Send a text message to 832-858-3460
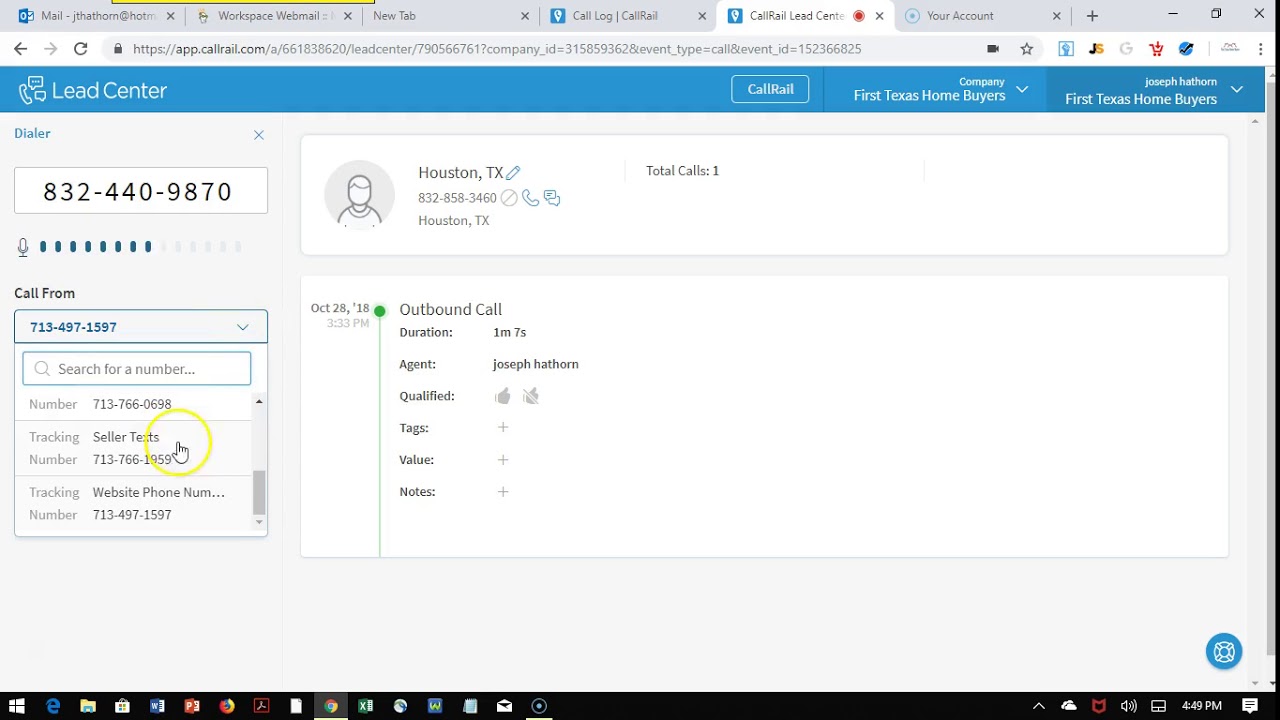Image resolution: width=1280 pixels, height=720 pixels. [x=552, y=198]
